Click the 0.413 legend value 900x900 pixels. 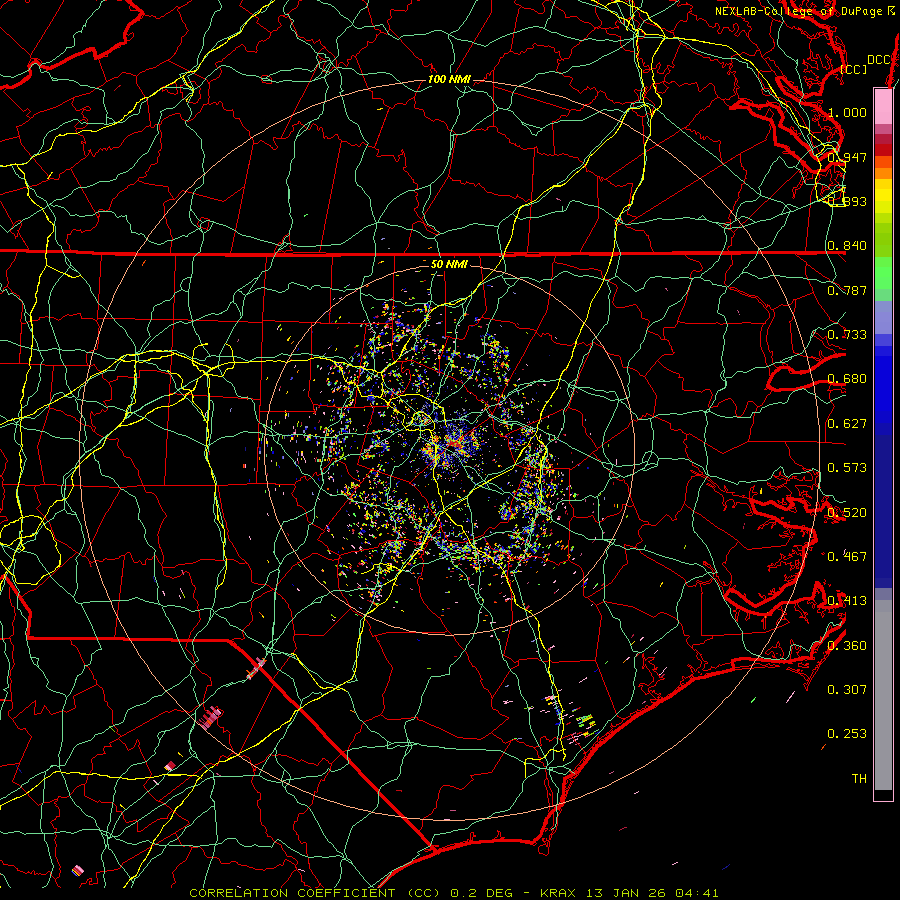tap(847, 601)
